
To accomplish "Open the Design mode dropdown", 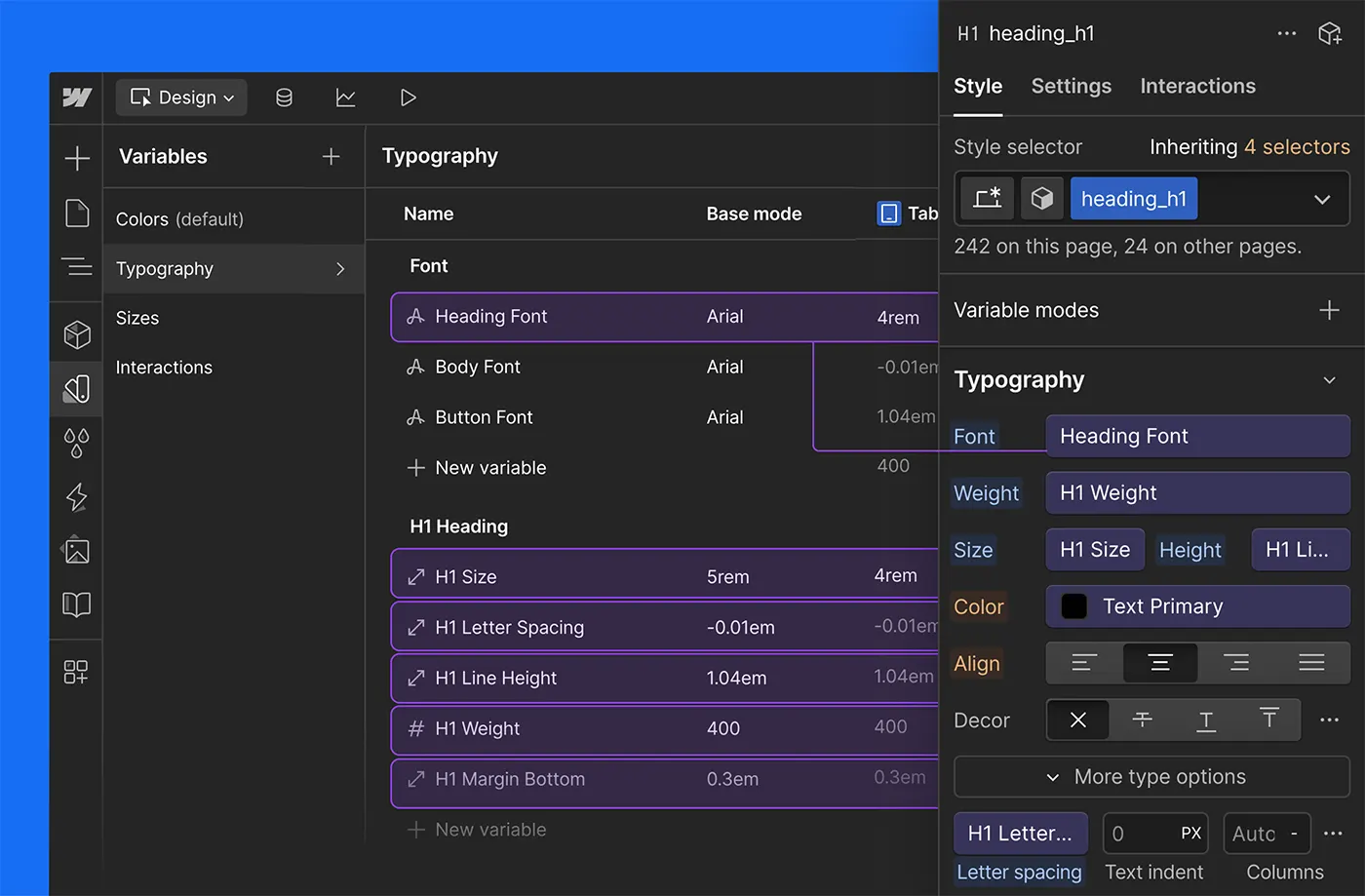I will click(181, 97).
